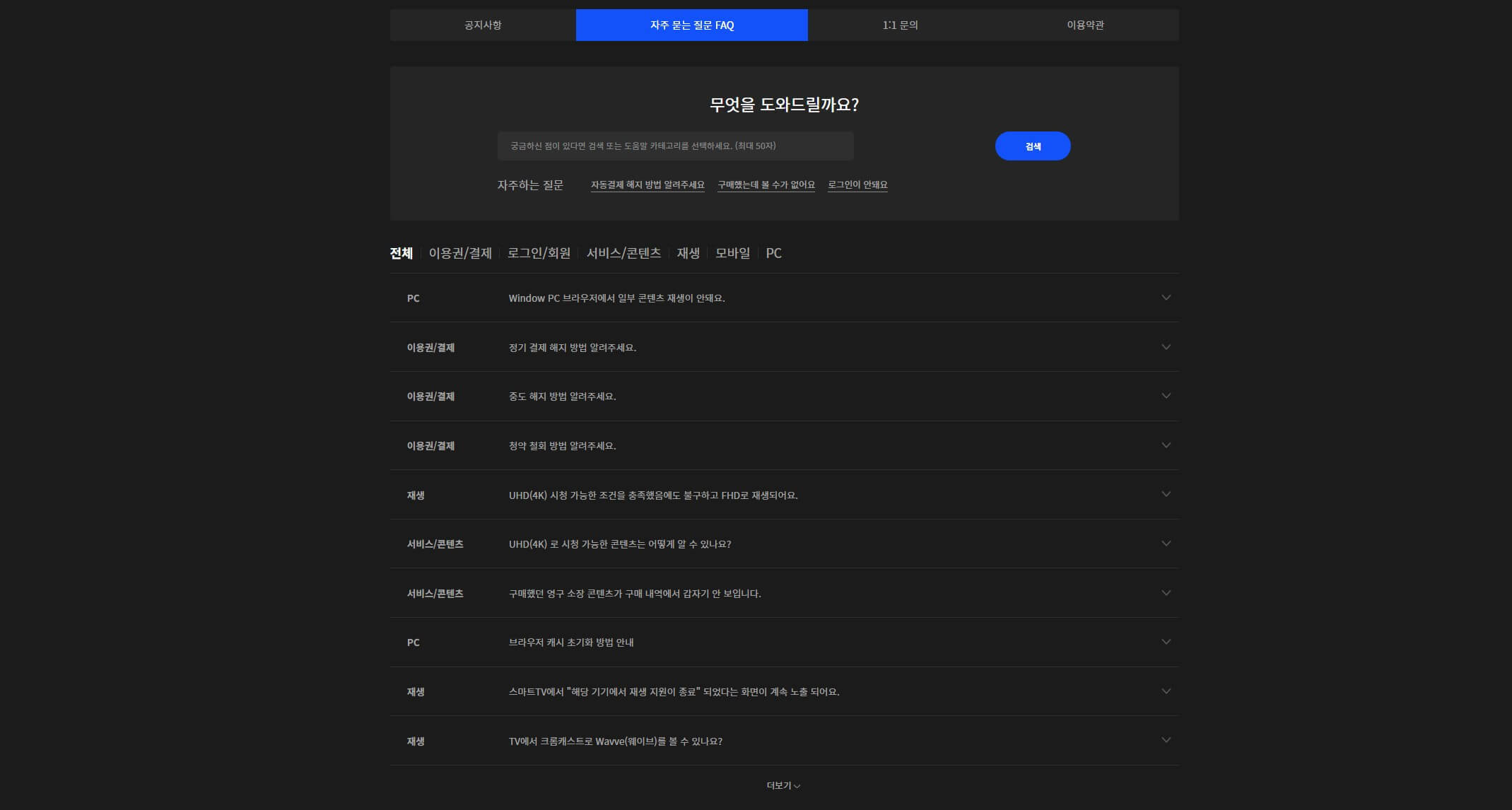
Task: Expand the UHD(4K) FHD 재생 FAQ
Action: tap(783, 495)
